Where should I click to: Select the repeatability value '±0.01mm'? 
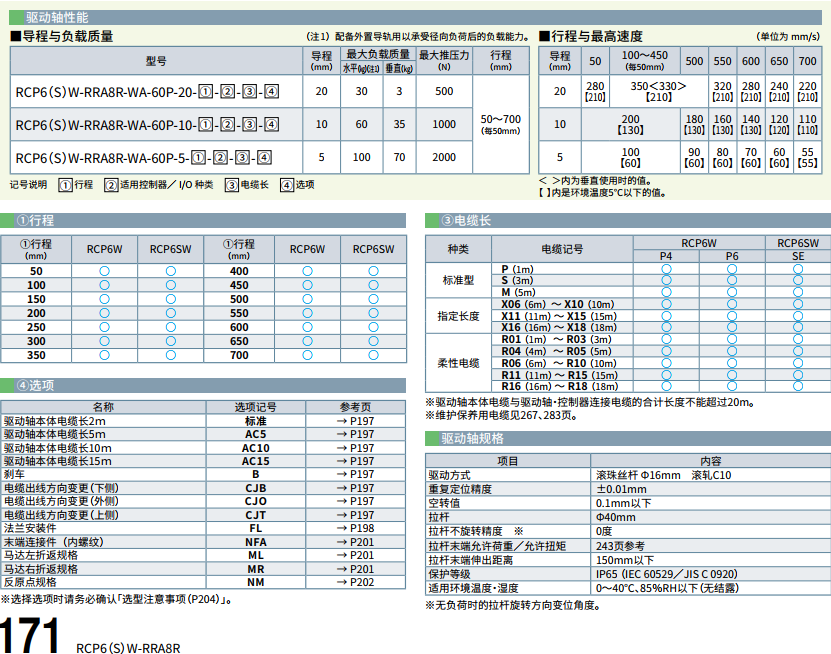[x=621, y=489]
